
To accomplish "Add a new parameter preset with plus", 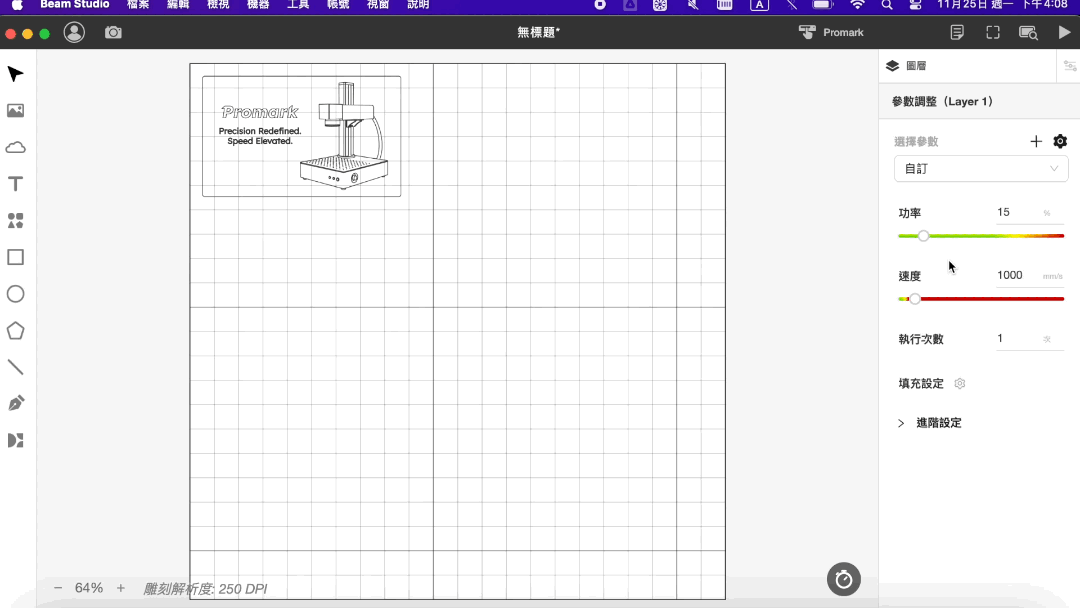I will click(1036, 141).
